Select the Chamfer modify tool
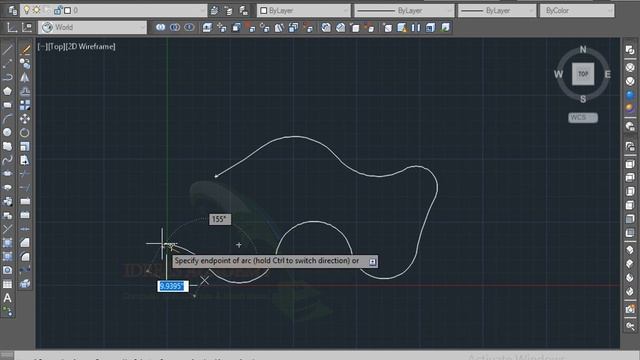This screenshot has height=360, width=640. click(25, 242)
